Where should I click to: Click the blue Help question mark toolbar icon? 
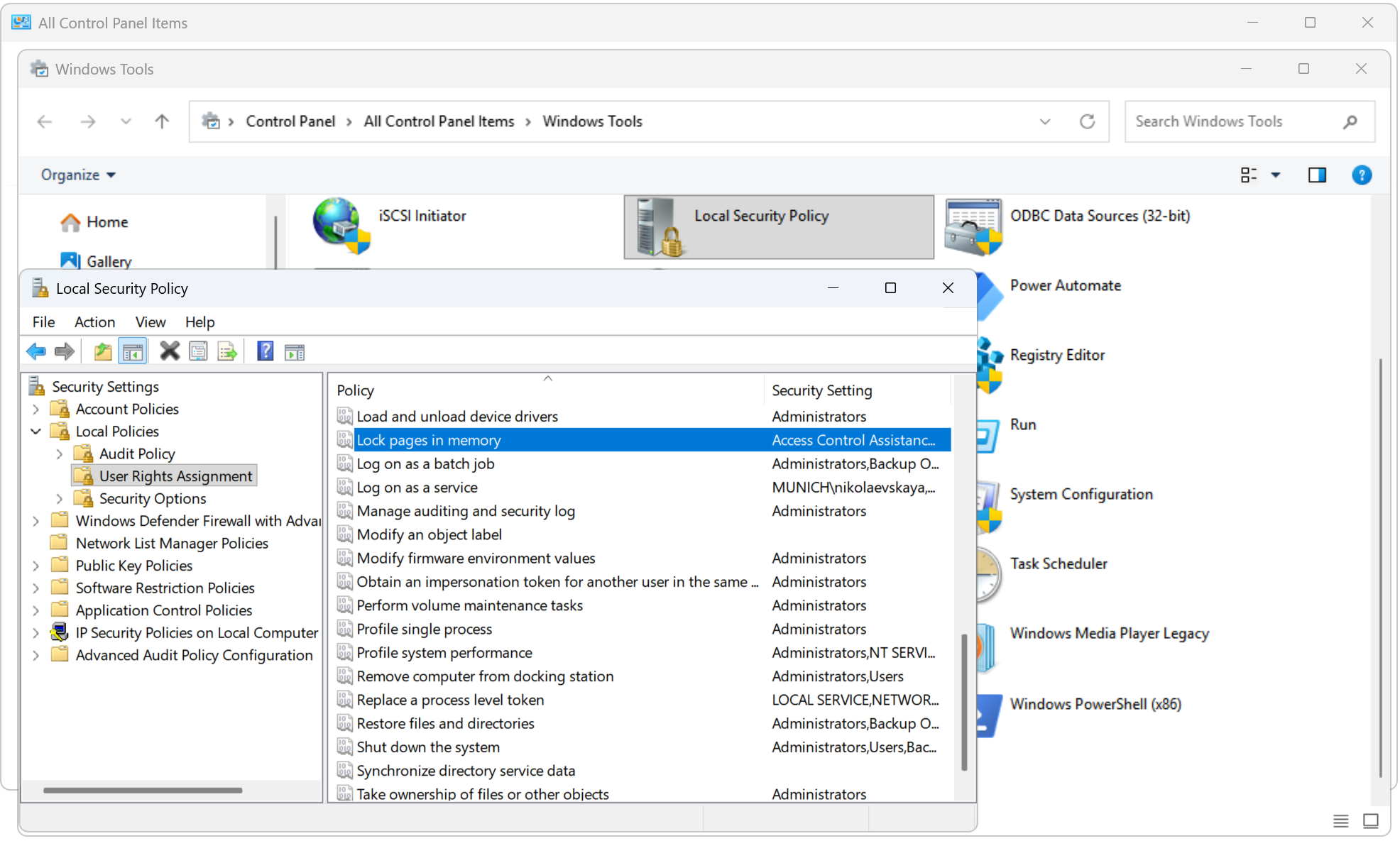click(265, 351)
